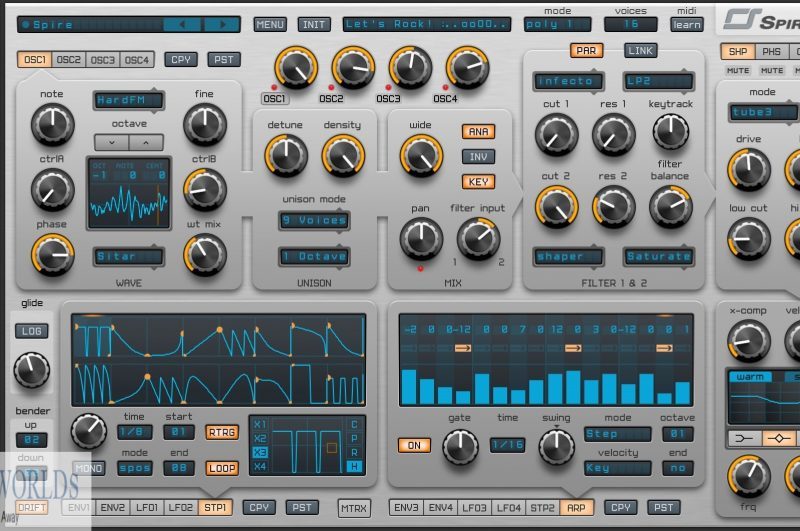Toggle the glide LOG button
800x531 pixels.
32,331
